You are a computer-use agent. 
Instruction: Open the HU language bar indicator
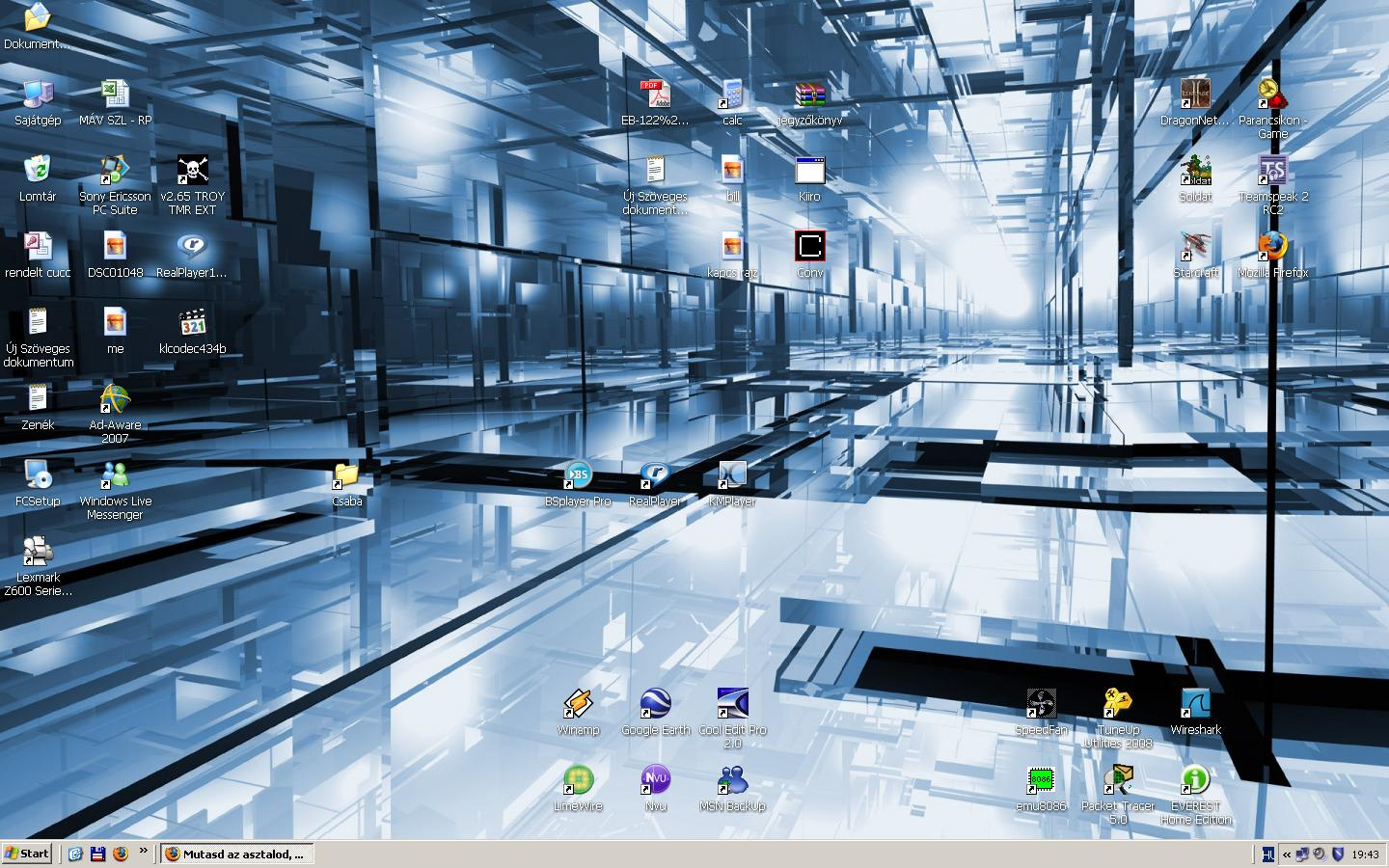(x=1267, y=854)
